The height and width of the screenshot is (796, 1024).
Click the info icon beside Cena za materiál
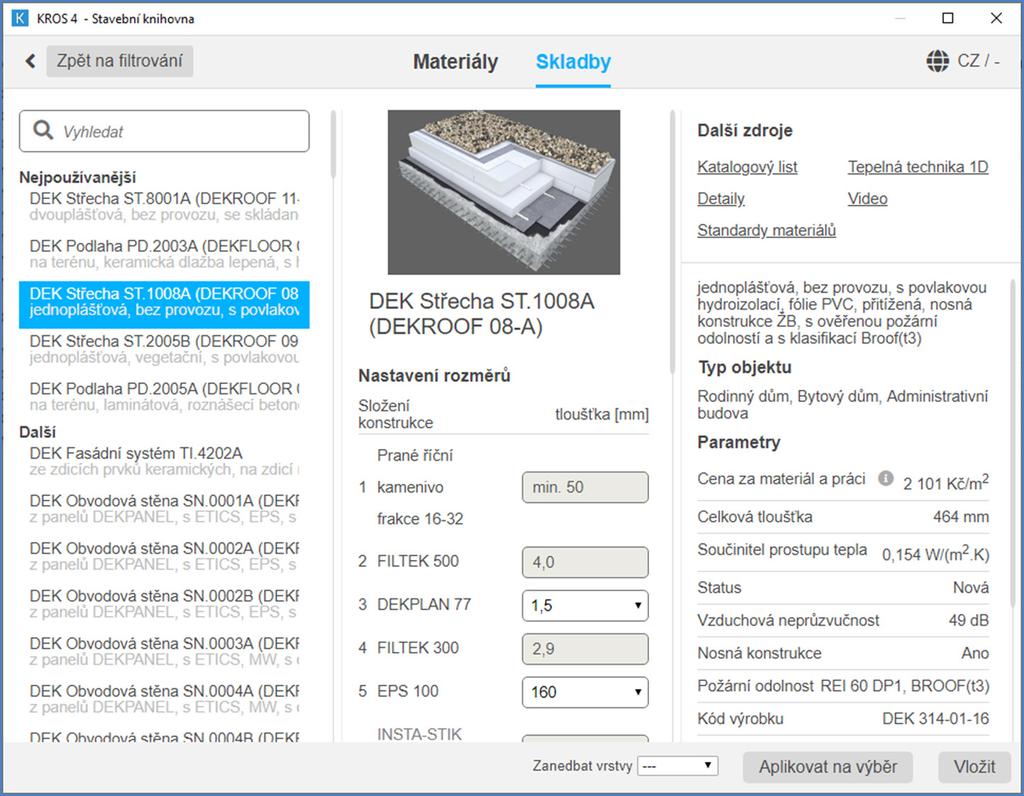(886, 479)
